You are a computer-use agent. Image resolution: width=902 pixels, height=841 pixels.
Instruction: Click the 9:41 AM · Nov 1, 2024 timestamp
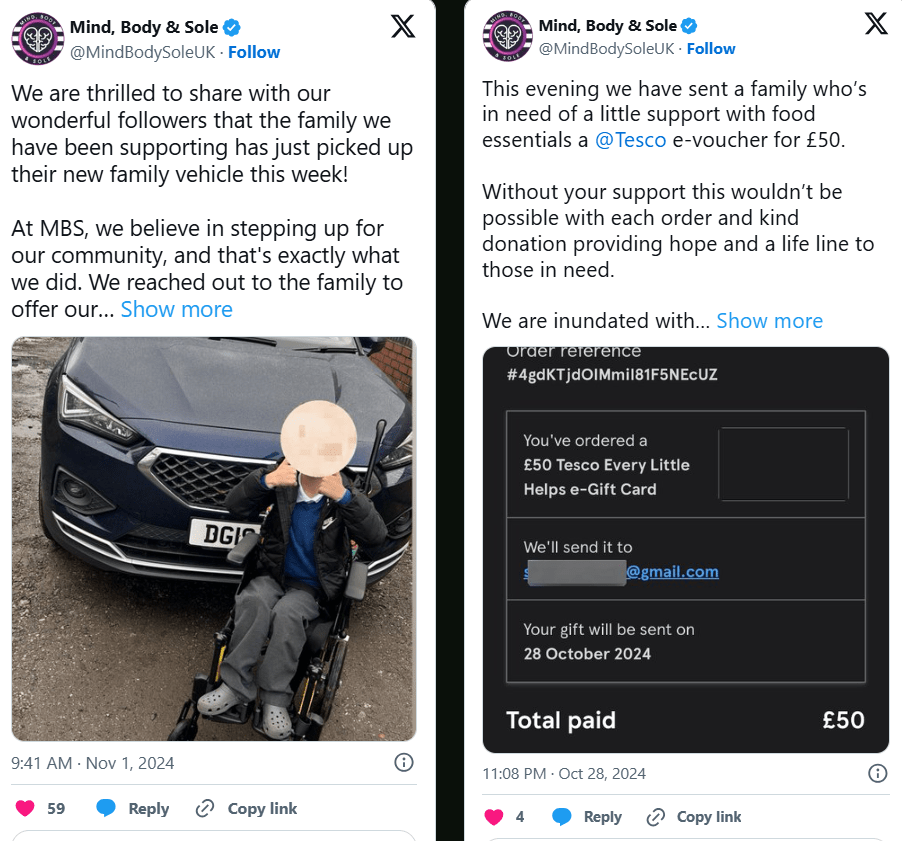pos(92,763)
